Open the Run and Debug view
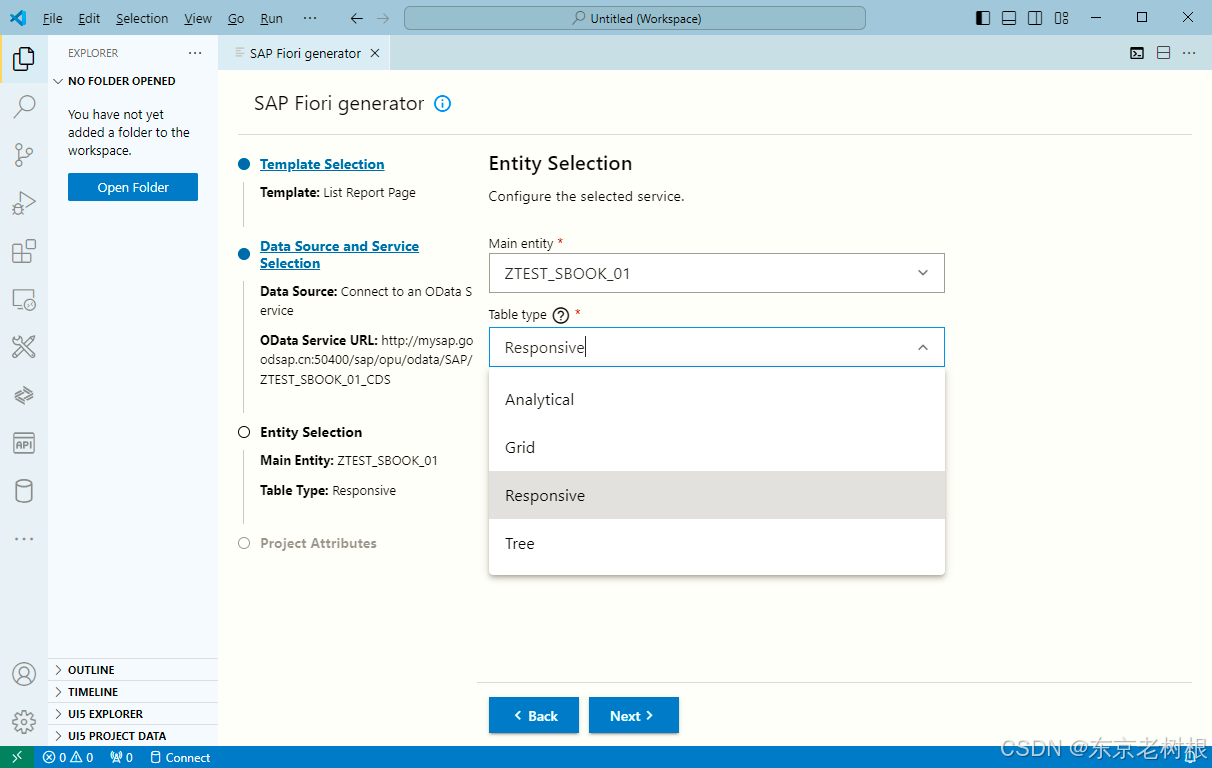 (x=24, y=203)
